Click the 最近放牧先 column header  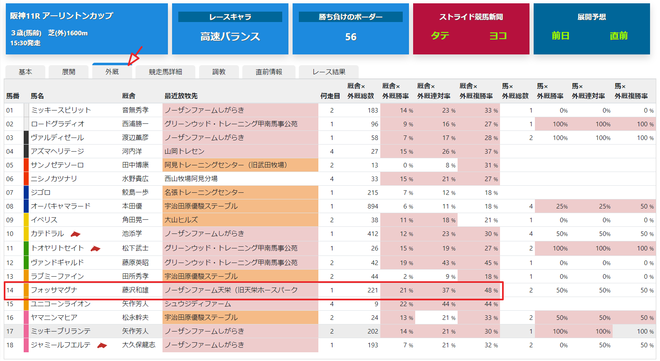point(181,96)
